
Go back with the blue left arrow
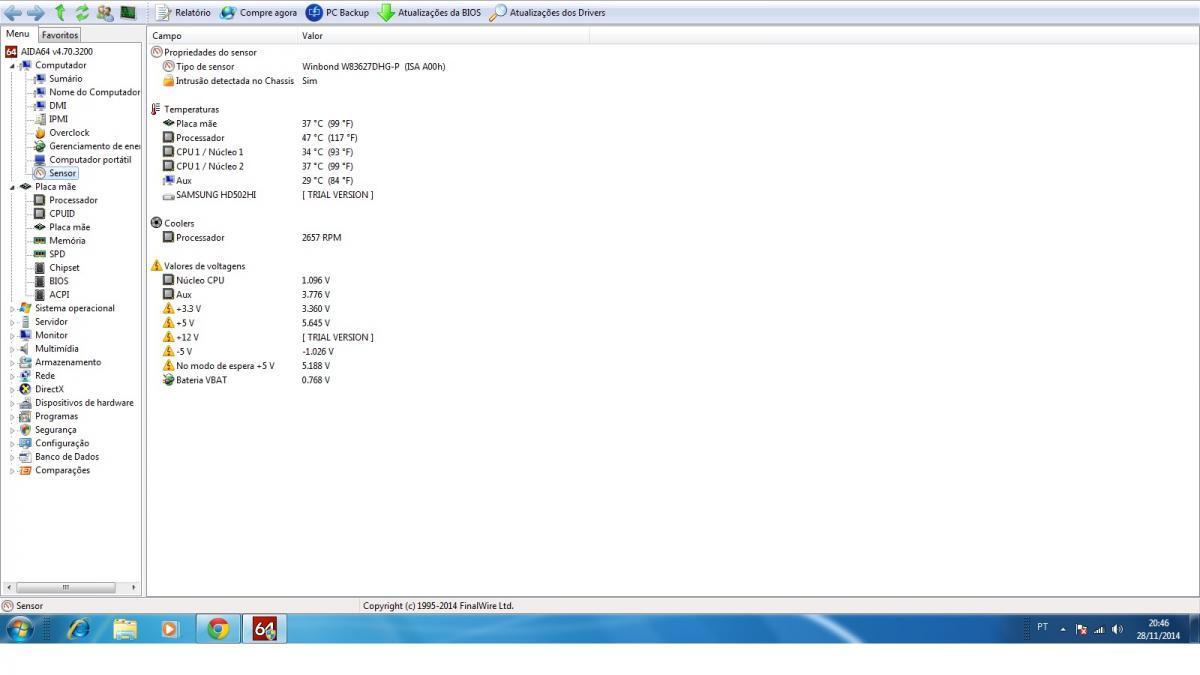click(14, 13)
